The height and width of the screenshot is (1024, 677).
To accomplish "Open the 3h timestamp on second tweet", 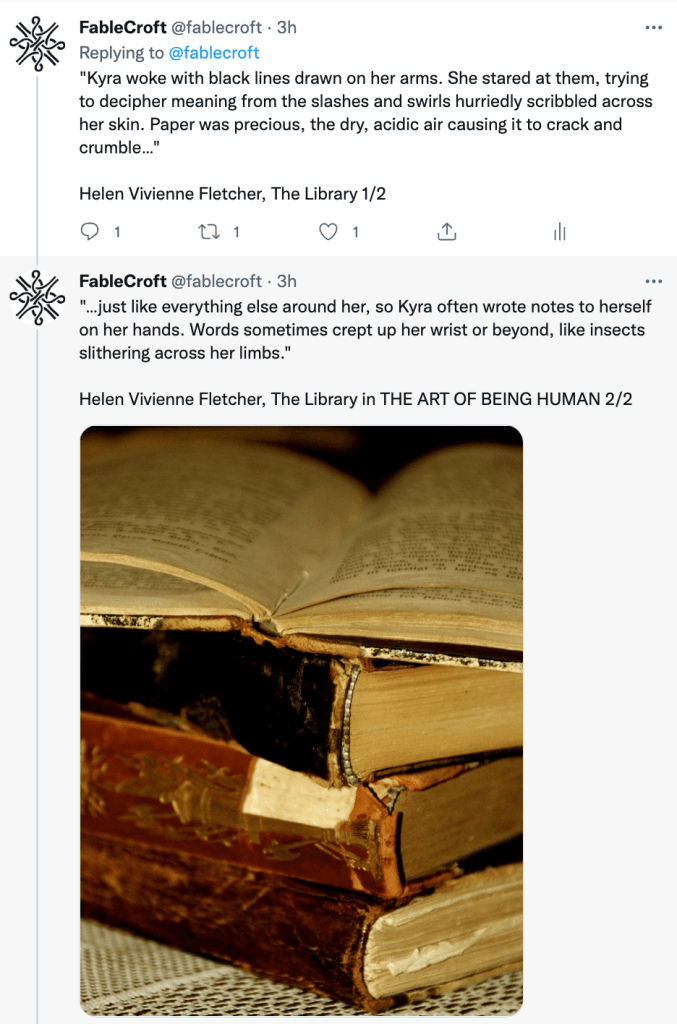I will click(x=287, y=281).
